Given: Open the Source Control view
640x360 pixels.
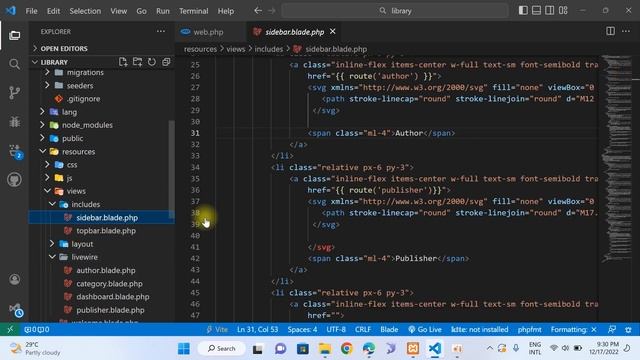Looking at the screenshot, I should coord(14,93).
